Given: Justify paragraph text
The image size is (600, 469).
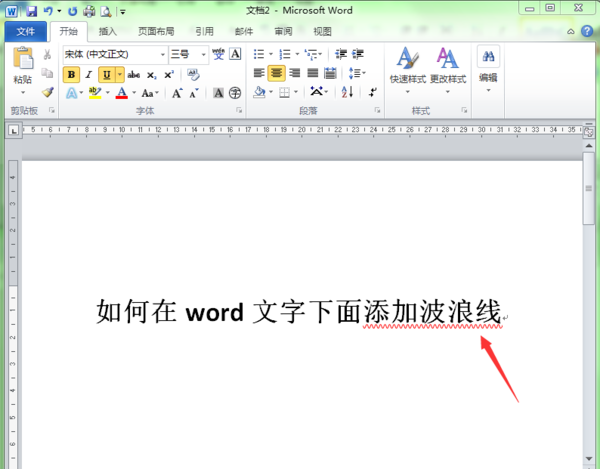Looking at the screenshot, I should pyautogui.click(x=313, y=73).
